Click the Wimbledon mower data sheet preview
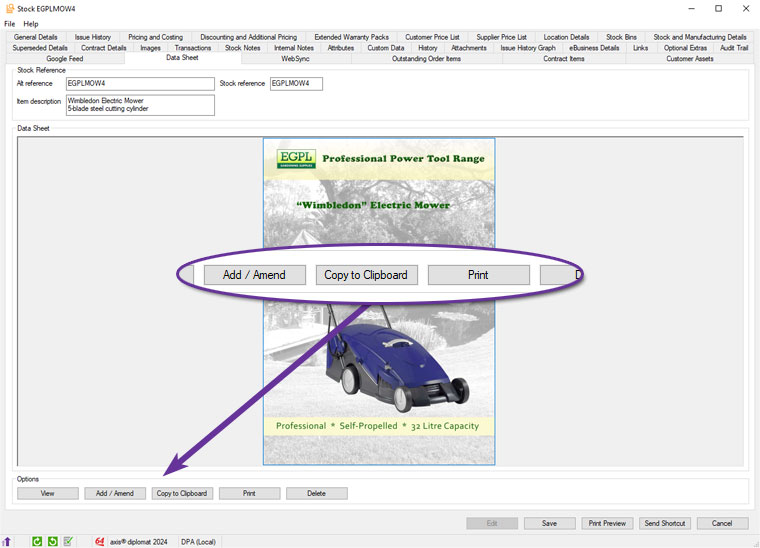 click(x=379, y=301)
